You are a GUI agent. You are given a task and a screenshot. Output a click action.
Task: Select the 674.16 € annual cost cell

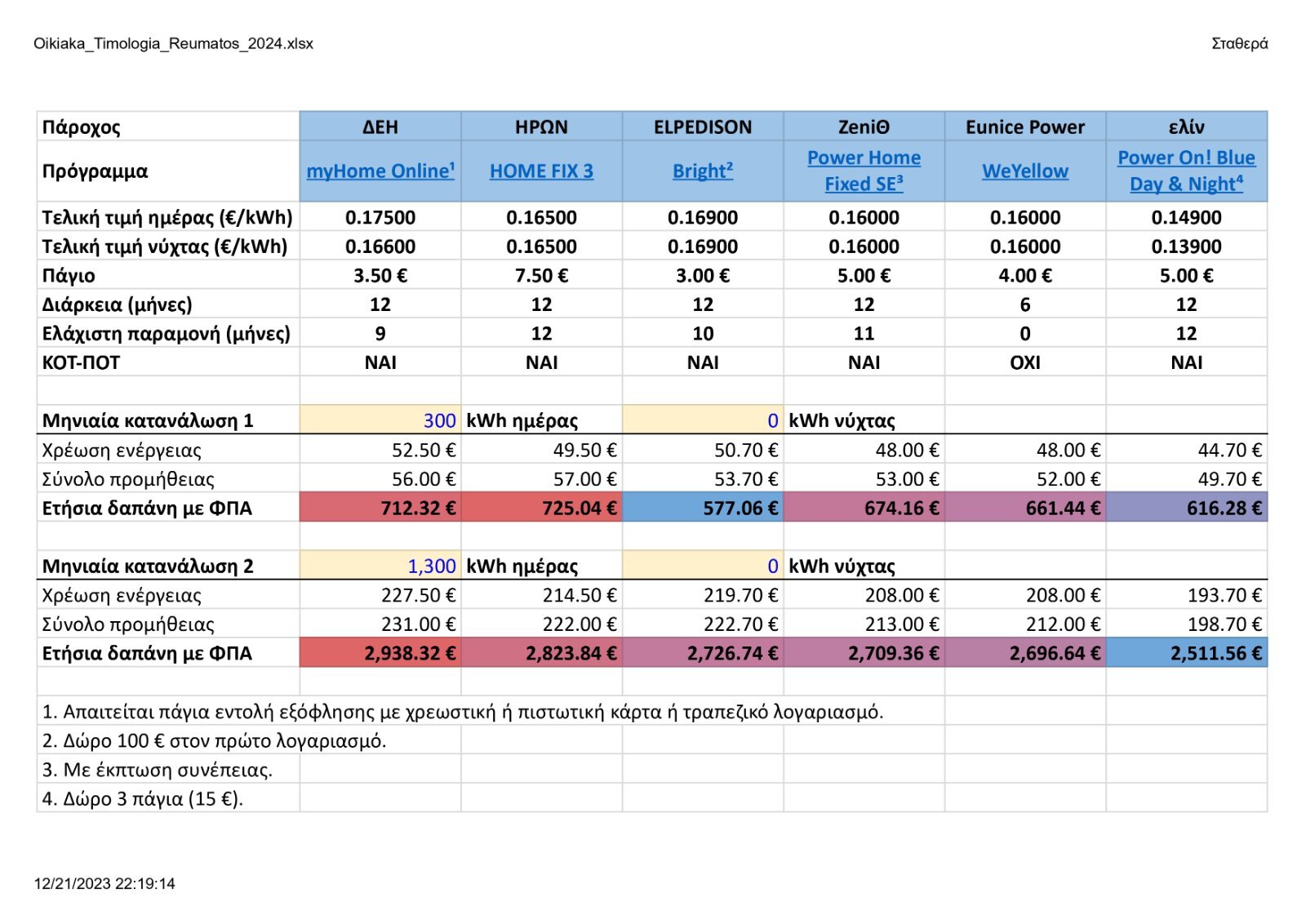[x=864, y=507]
